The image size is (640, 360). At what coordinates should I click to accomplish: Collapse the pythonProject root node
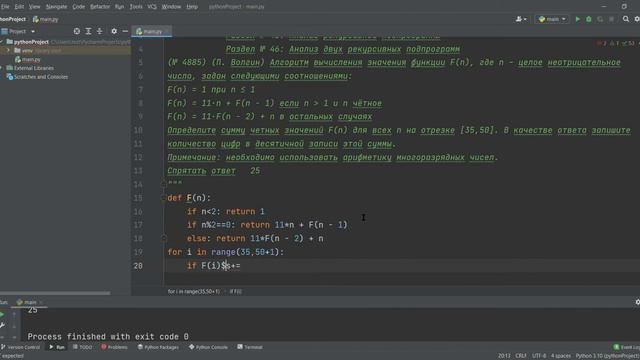tap(2, 42)
